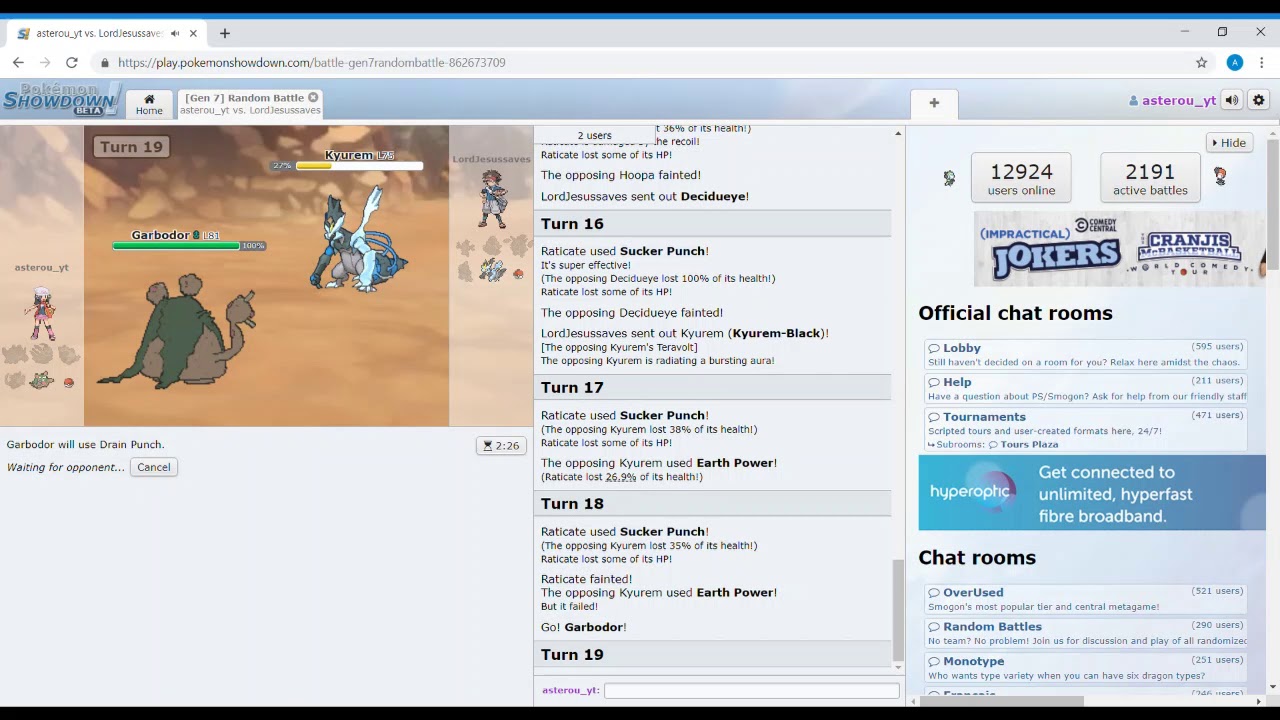
Task: Click Kyurem's HP bar
Action: pos(359,166)
